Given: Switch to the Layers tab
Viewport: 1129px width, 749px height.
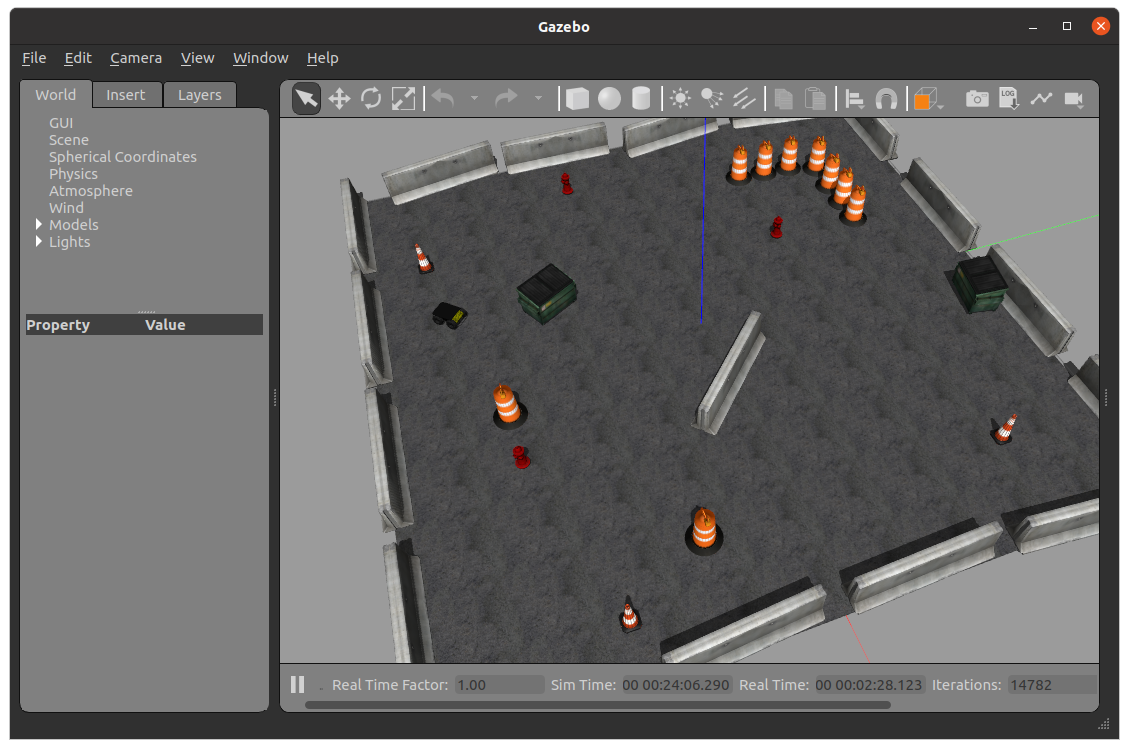Looking at the screenshot, I should pyautogui.click(x=199, y=95).
